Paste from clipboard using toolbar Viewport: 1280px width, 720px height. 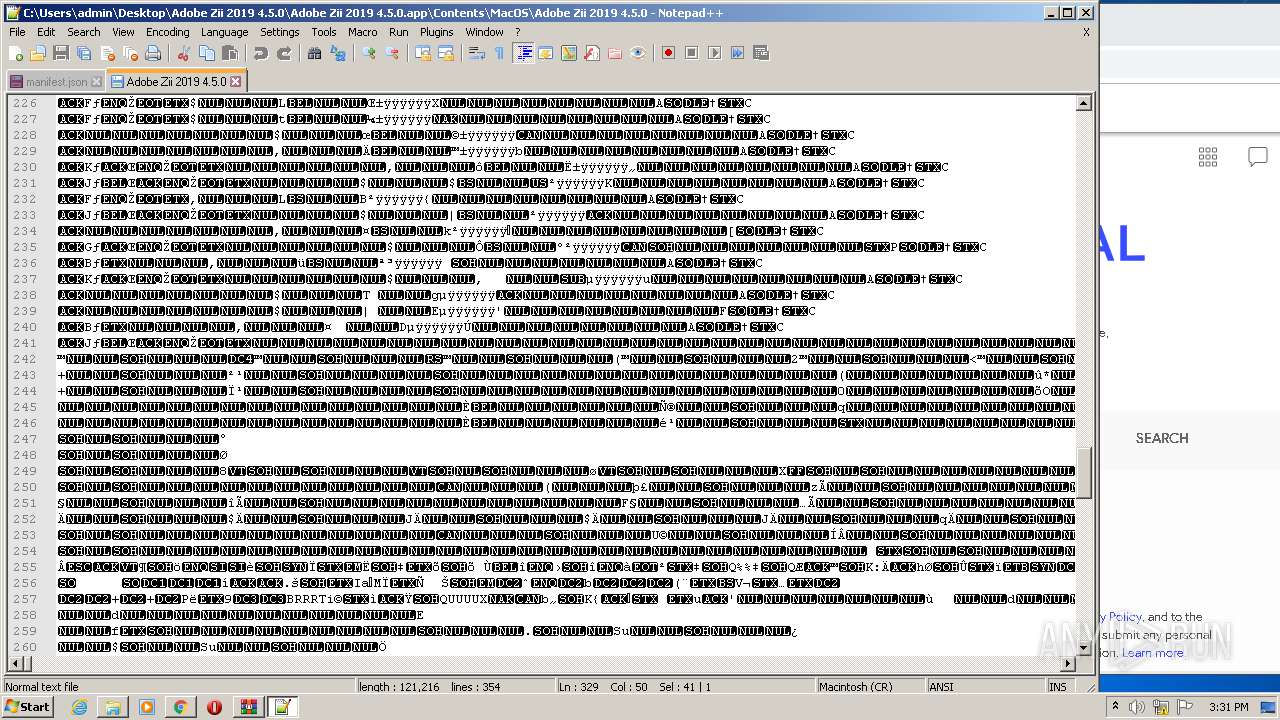[230, 53]
